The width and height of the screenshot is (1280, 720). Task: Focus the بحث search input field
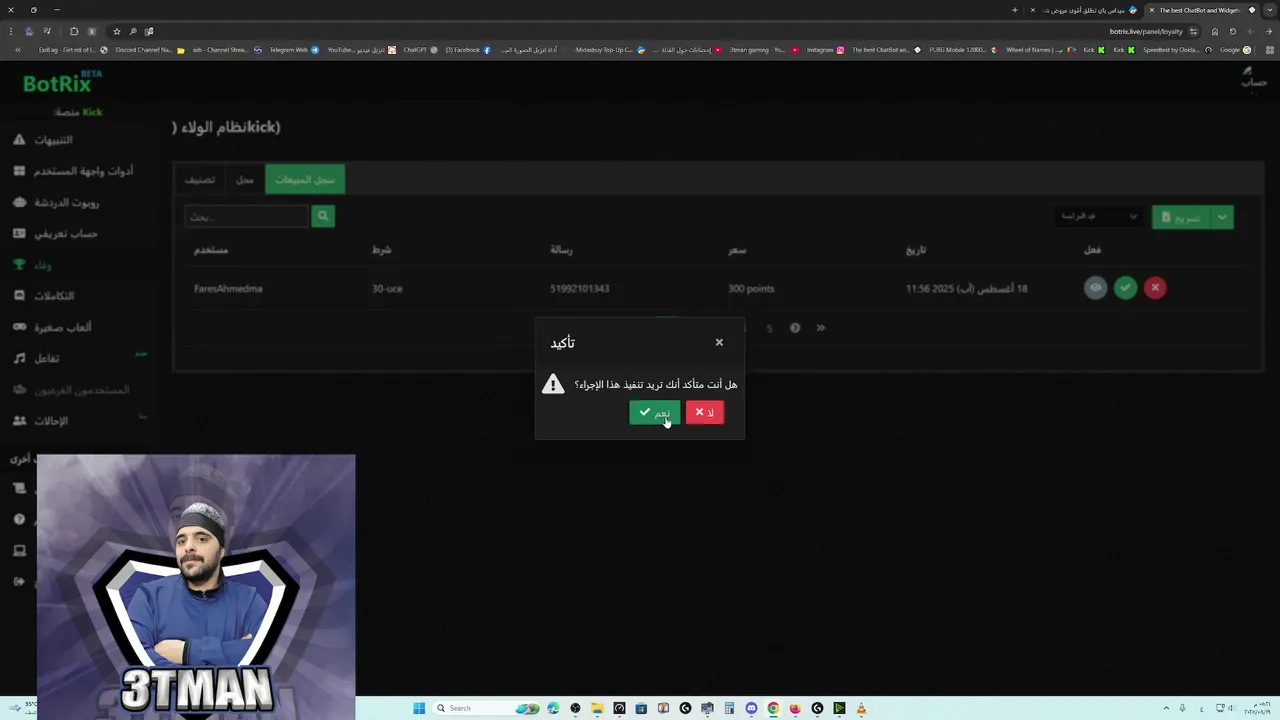246,216
